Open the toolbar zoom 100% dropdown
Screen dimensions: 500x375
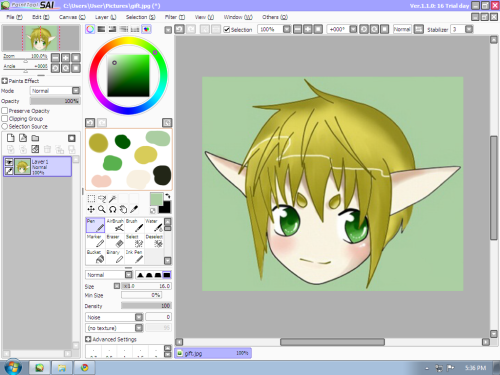(x=287, y=29)
